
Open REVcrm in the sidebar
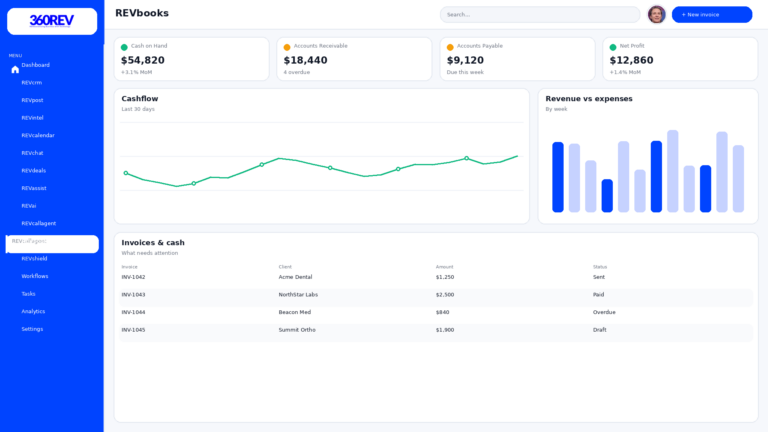tap(32, 83)
